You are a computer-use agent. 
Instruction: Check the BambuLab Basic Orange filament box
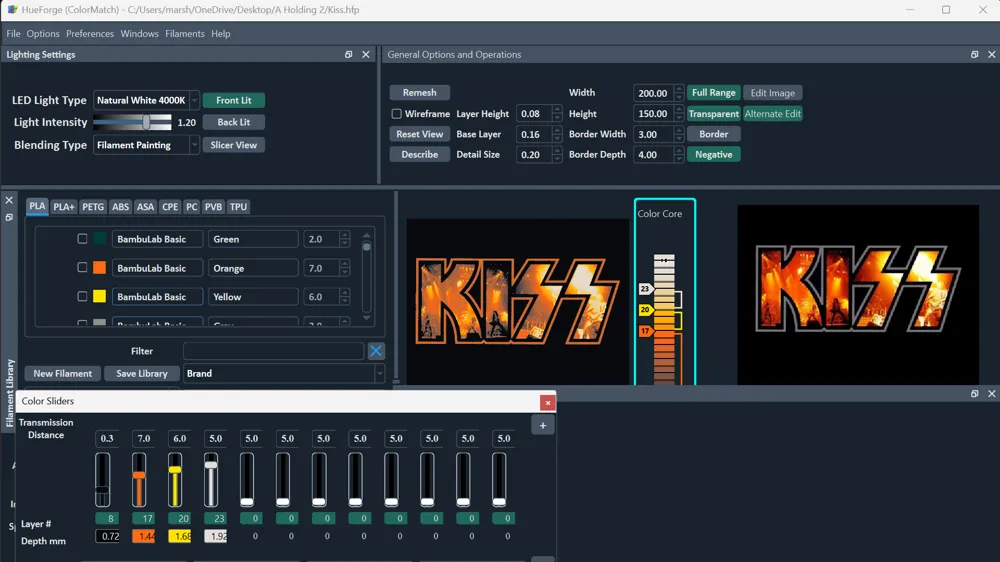[82, 267]
